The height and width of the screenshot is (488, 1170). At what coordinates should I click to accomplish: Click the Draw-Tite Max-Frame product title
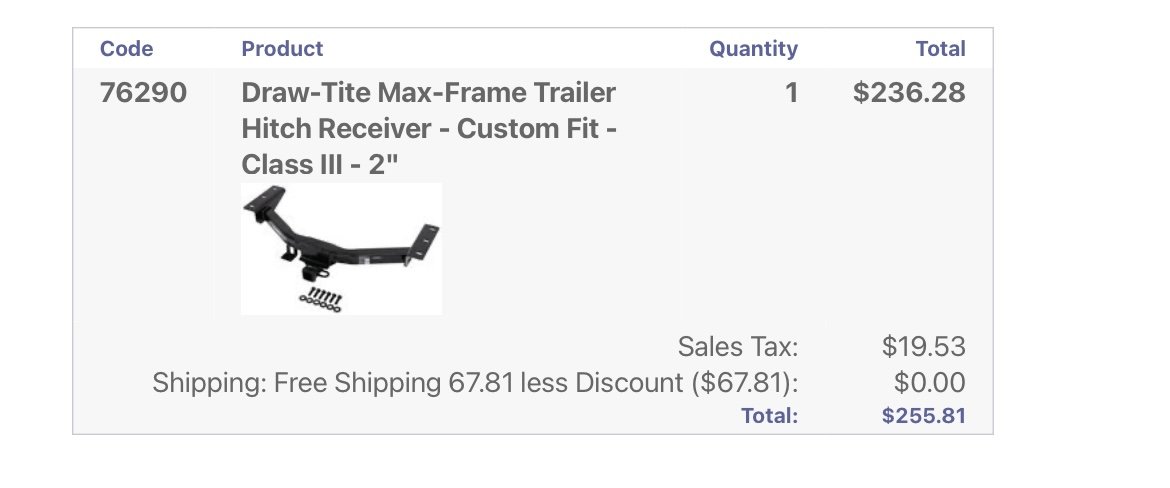(429, 128)
